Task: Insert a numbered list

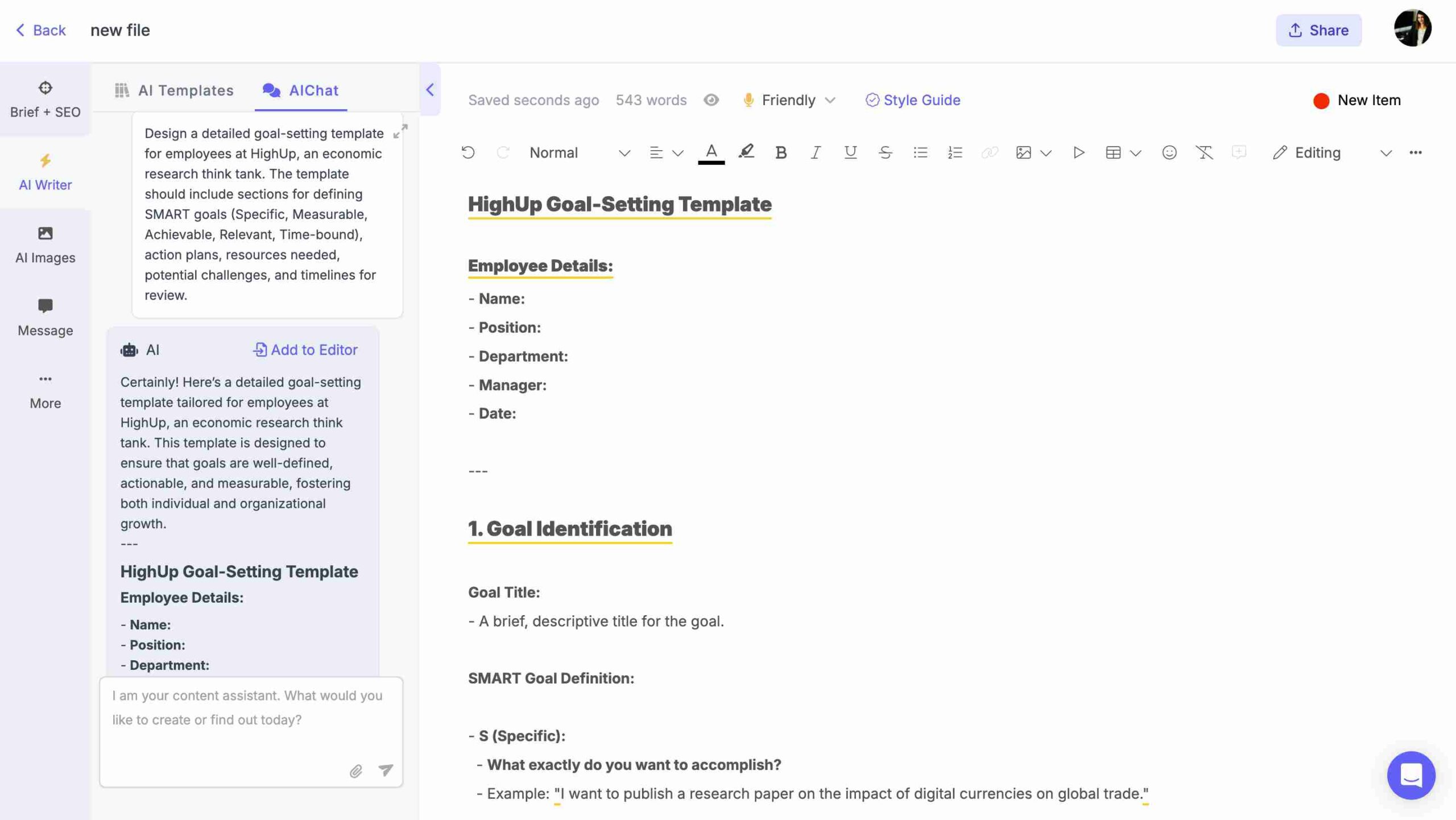Action: click(x=955, y=152)
